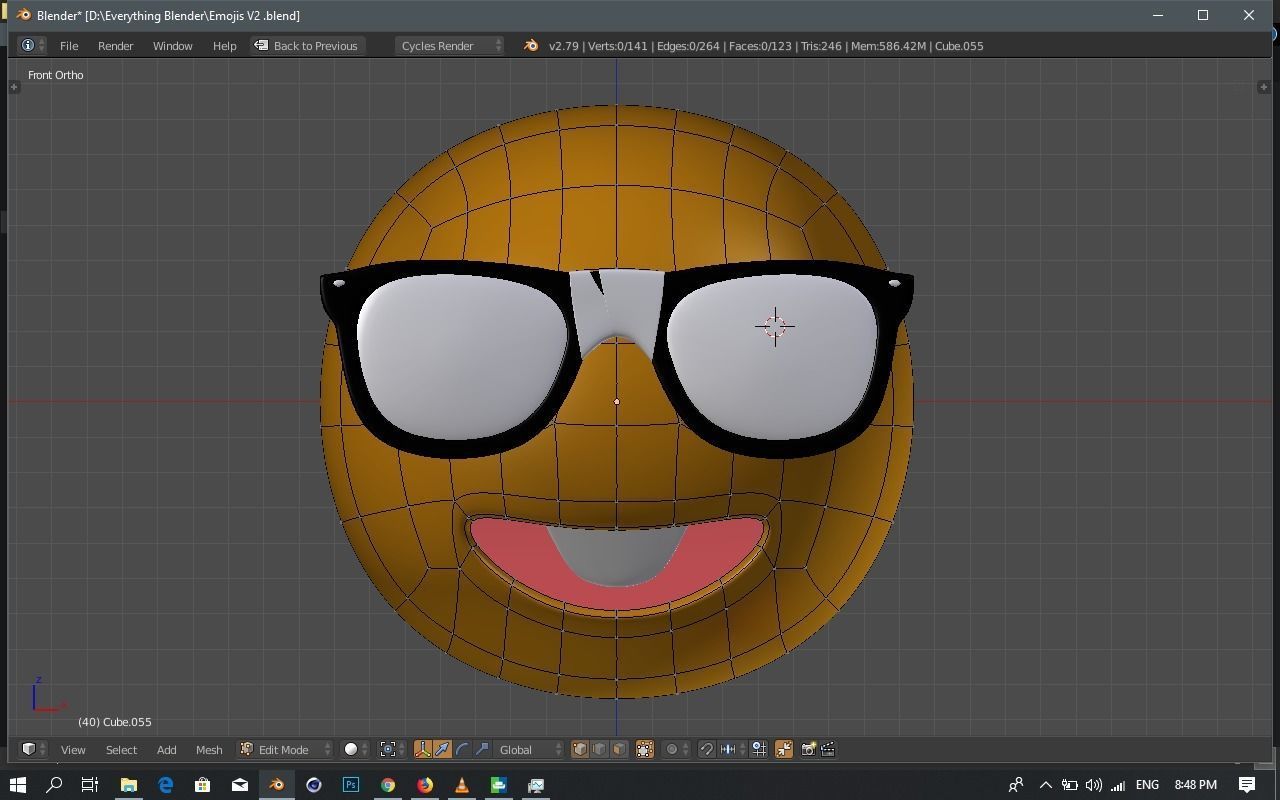Enable the rotate manipulator arc
Screen dimensions: 1280x800
pyautogui.click(x=462, y=749)
